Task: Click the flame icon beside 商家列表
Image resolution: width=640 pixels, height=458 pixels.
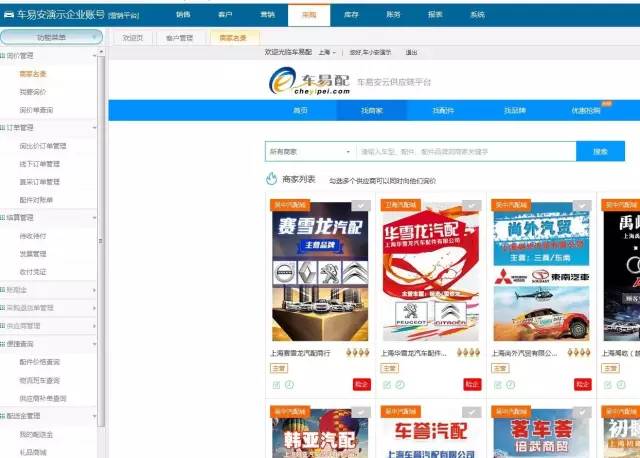Action: pyautogui.click(x=271, y=178)
